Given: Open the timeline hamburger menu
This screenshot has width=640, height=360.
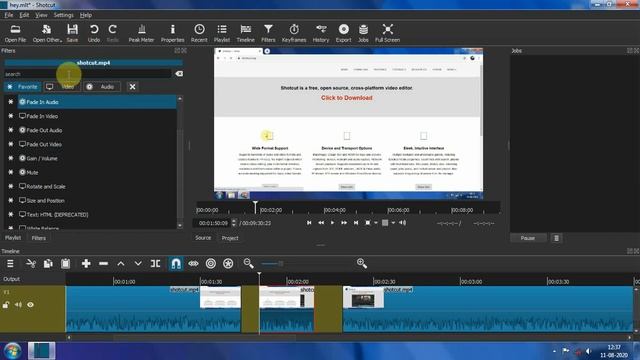Looking at the screenshot, I should [x=10, y=264].
